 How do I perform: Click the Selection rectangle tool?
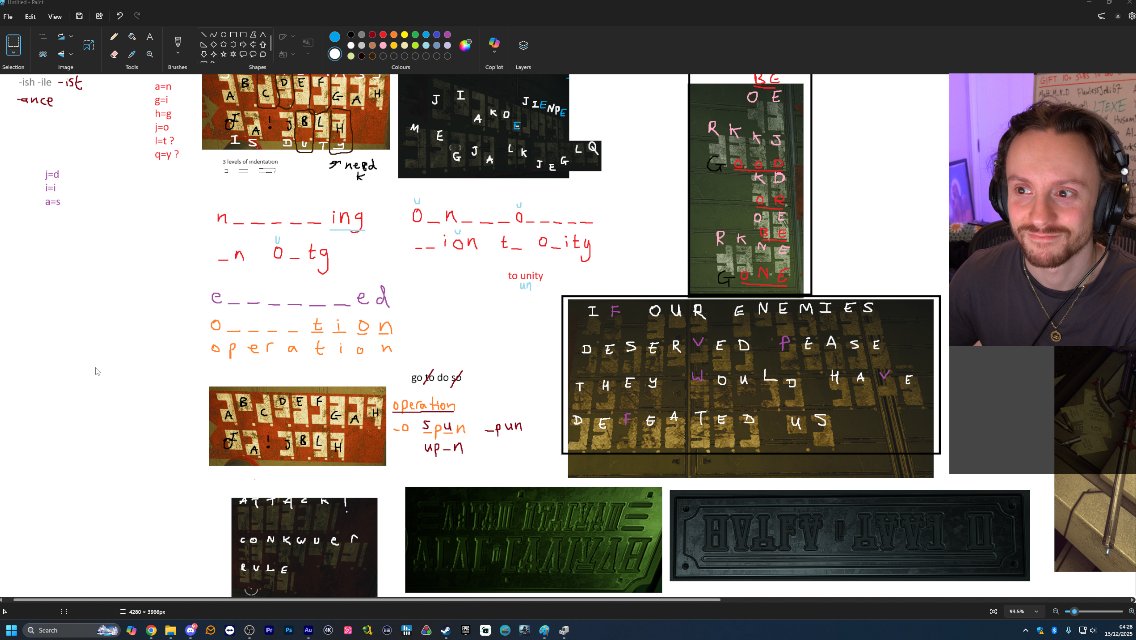click(x=13, y=45)
